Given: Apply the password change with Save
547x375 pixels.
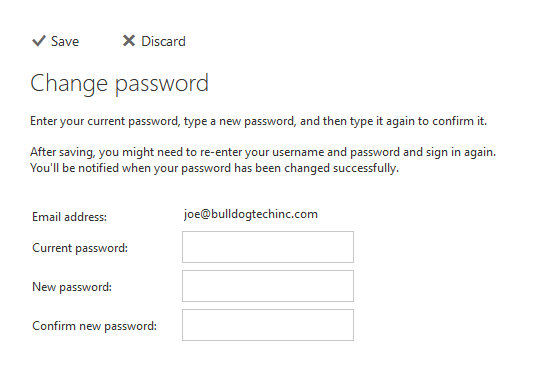Looking at the screenshot, I should (x=56, y=41).
